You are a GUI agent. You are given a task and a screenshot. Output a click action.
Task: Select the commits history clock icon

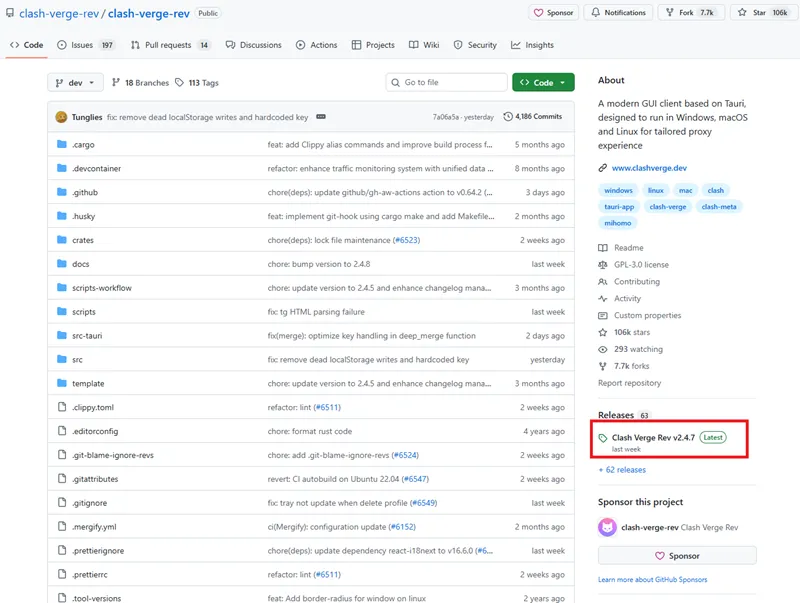coord(508,116)
